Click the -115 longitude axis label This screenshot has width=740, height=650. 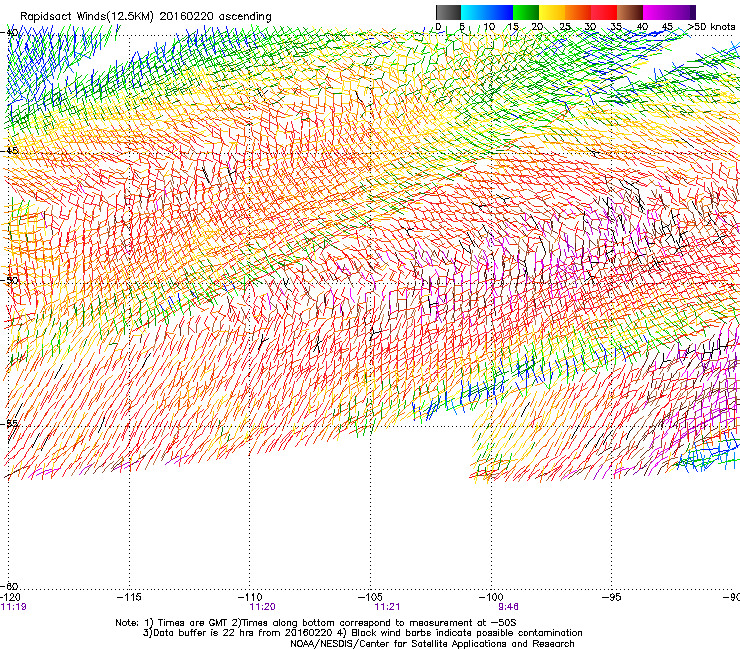tap(129, 597)
